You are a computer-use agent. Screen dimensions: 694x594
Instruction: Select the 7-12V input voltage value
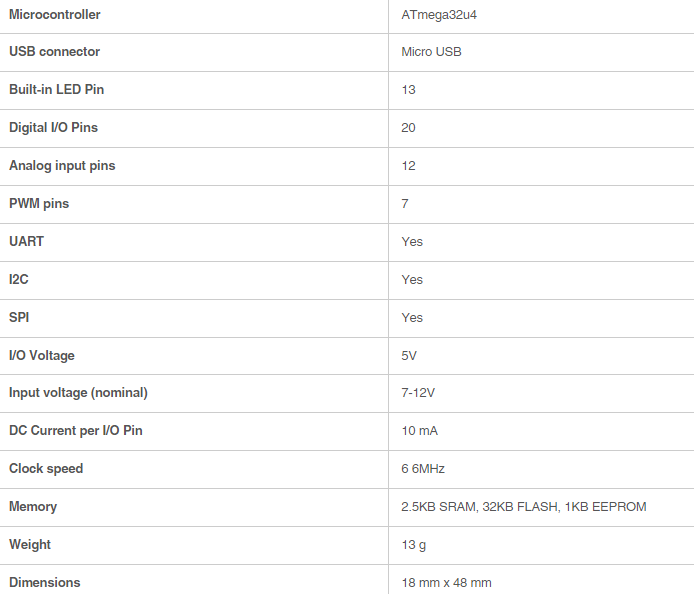coord(418,393)
